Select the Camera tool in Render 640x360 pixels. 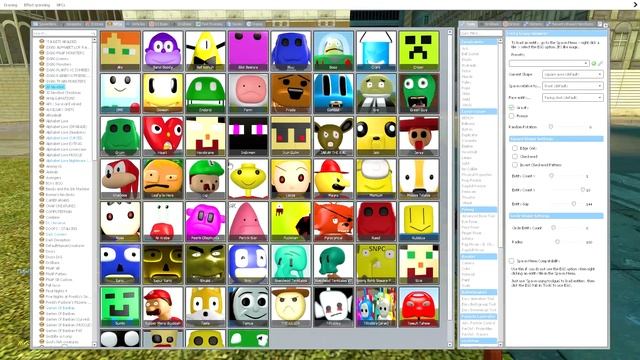pos(468,263)
